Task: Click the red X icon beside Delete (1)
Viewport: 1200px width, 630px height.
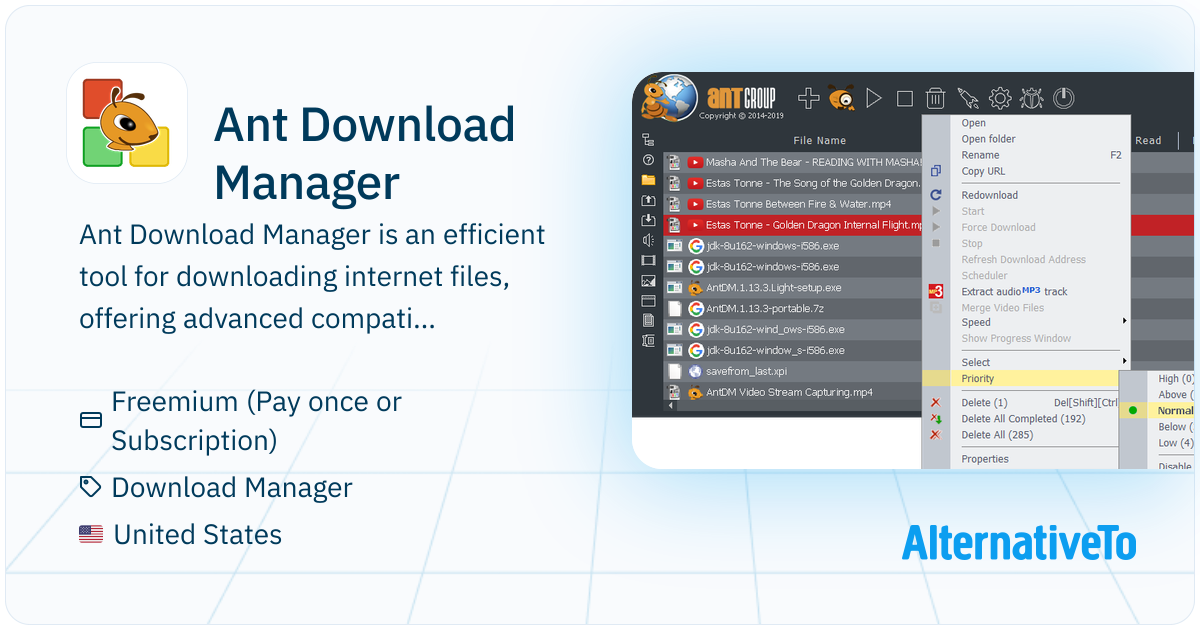Action: 935,402
